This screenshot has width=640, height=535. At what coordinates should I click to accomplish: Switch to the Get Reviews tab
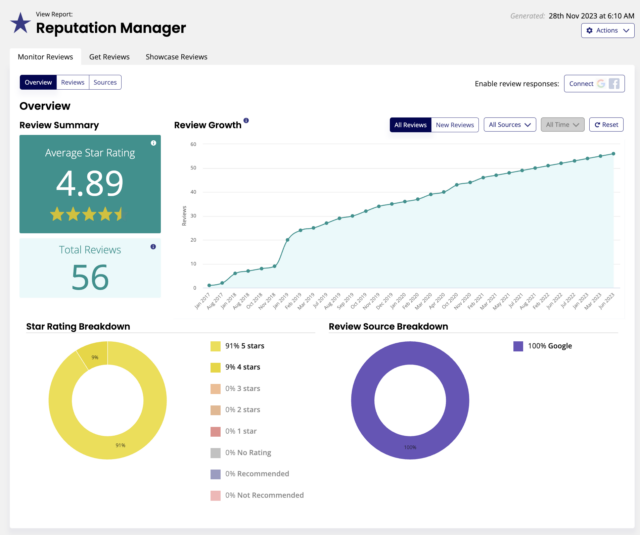point(107,57)
